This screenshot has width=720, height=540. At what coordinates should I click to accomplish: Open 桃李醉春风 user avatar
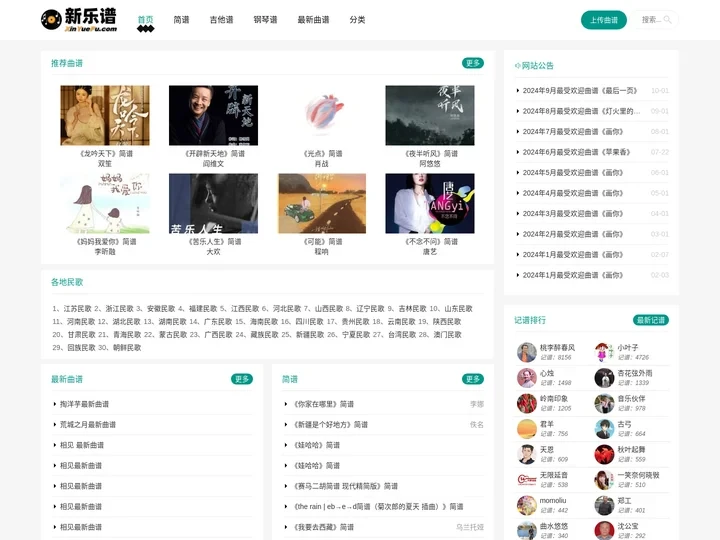[x=526, y=352]
